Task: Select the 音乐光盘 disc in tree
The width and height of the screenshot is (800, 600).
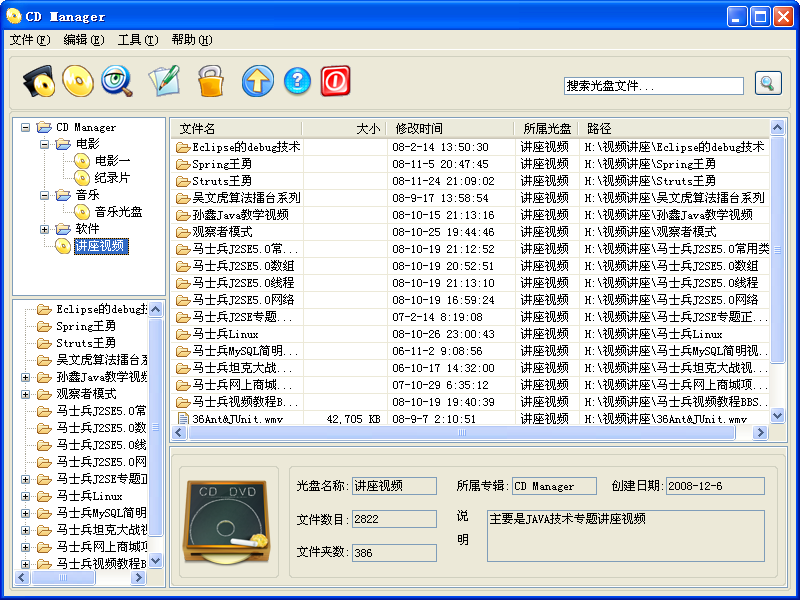Action: coord(118,212)
